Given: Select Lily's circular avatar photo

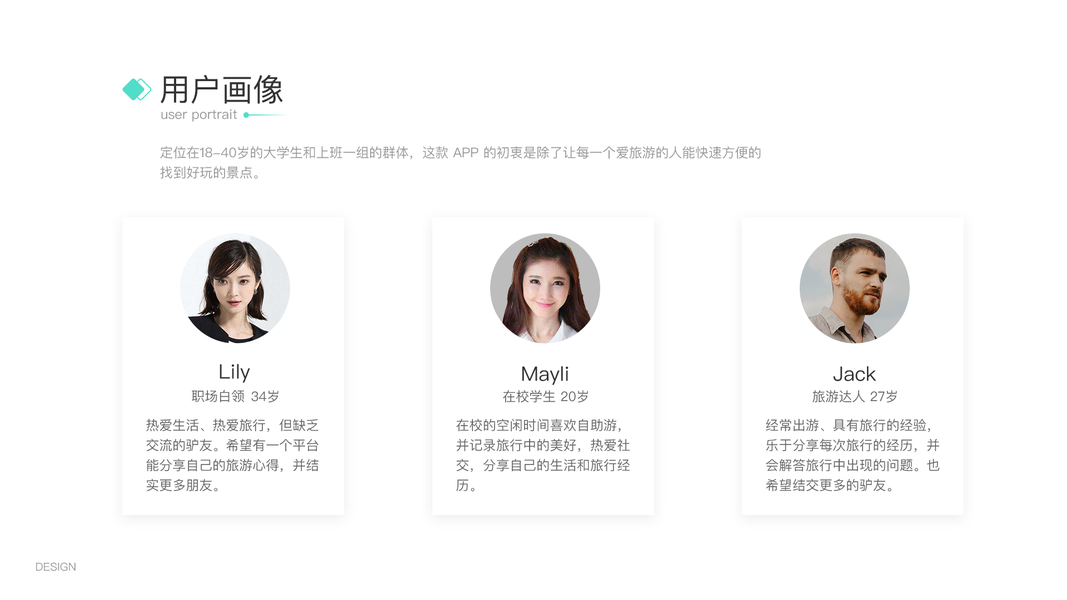Looking at the screenshot, I should pyautogui.click(x=235, y=288).
